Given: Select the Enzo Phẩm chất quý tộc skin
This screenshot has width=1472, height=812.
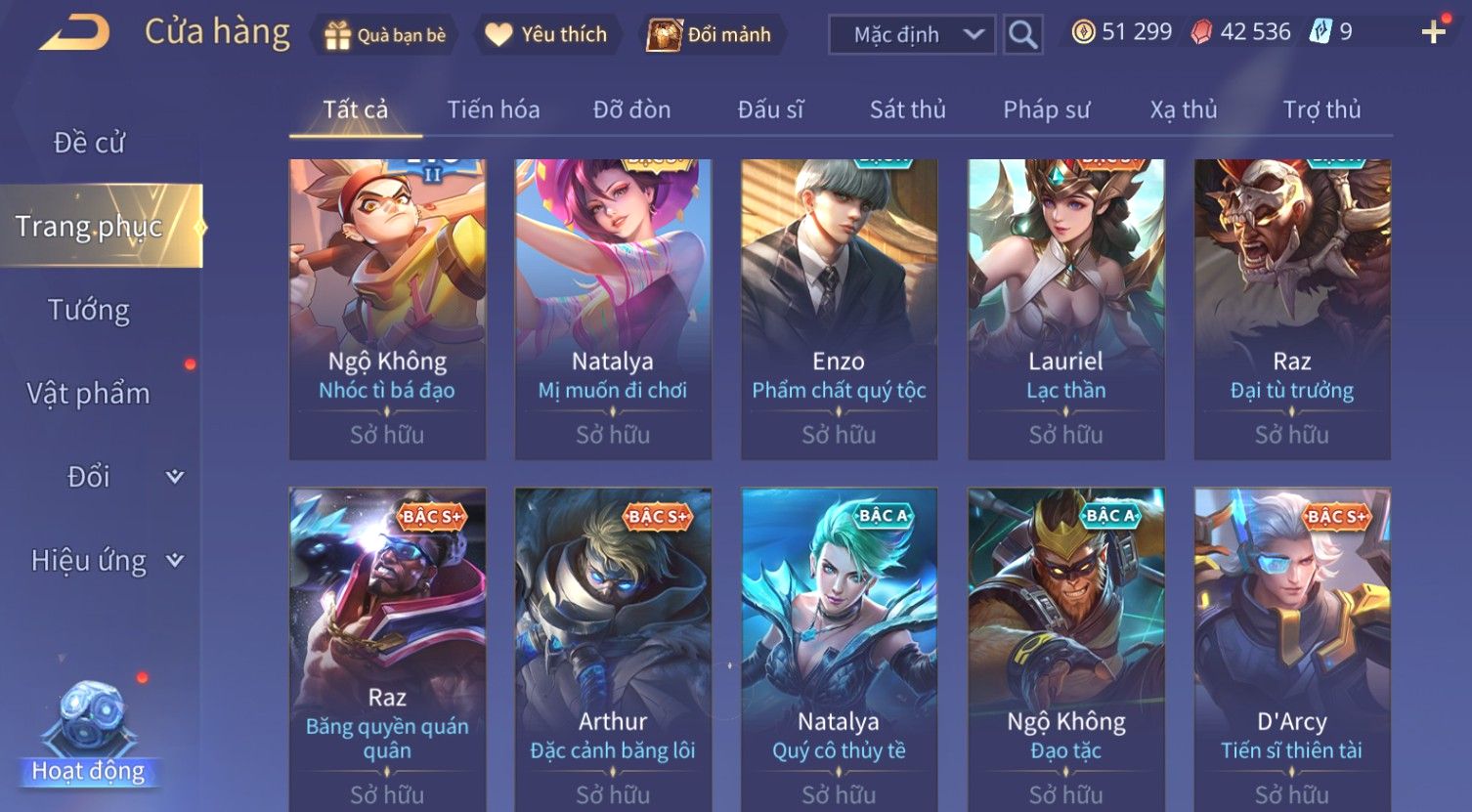Looking at the screenshot, I should (839, 309).
